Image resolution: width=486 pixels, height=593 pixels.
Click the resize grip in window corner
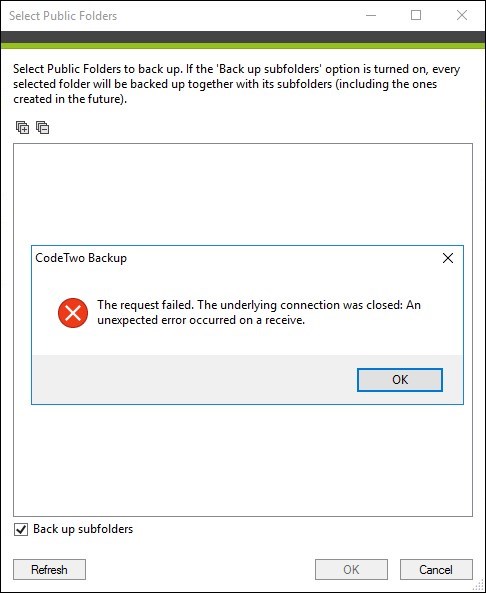pyautogui.click(x=479, y=587)
